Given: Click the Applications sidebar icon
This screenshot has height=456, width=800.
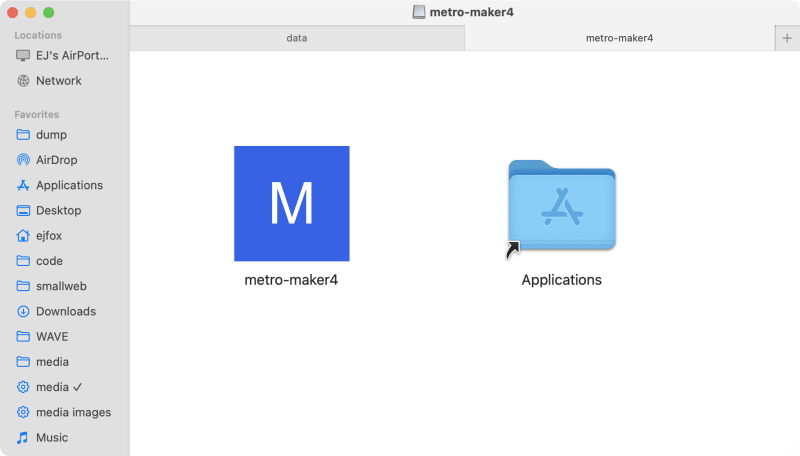Looking at the screenshot, I should tap(23, 185).
